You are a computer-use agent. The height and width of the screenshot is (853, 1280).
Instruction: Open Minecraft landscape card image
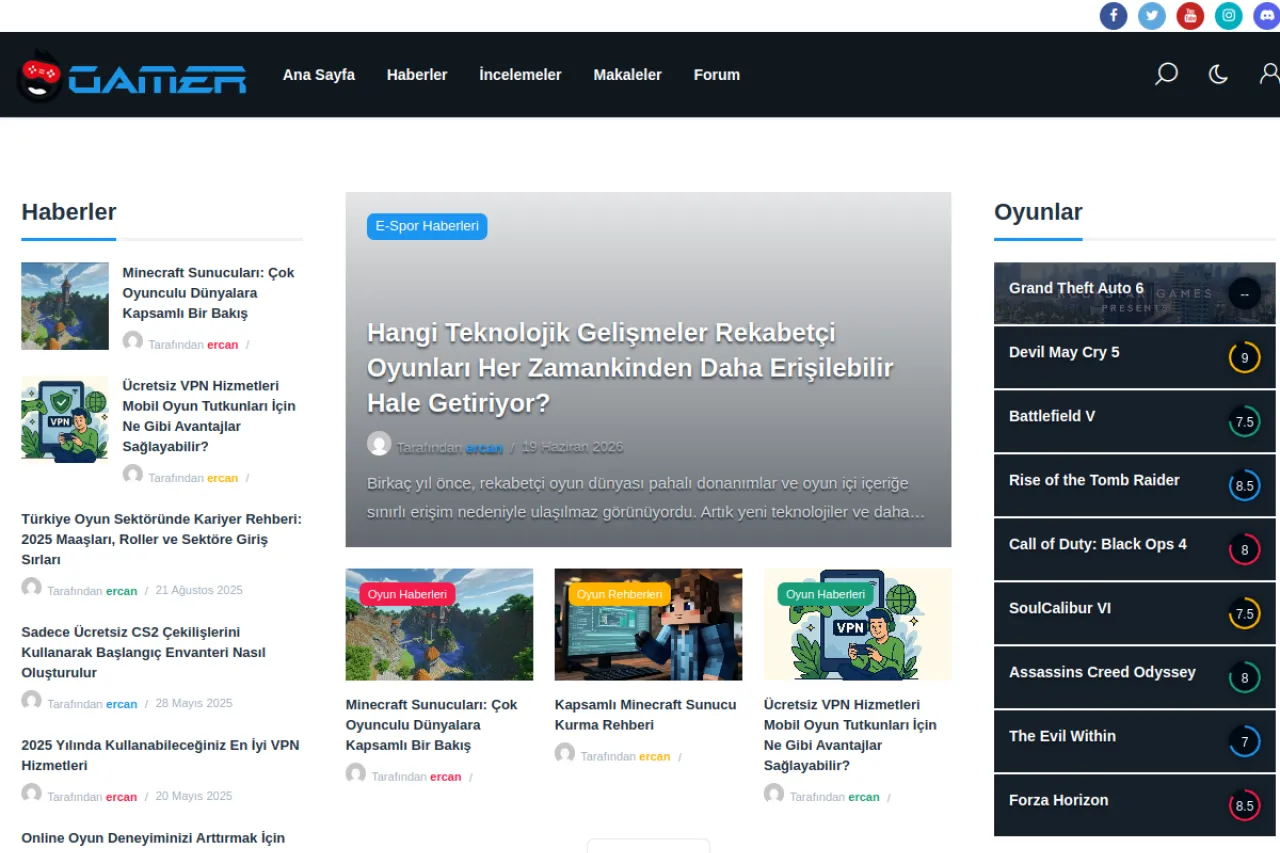439,625
